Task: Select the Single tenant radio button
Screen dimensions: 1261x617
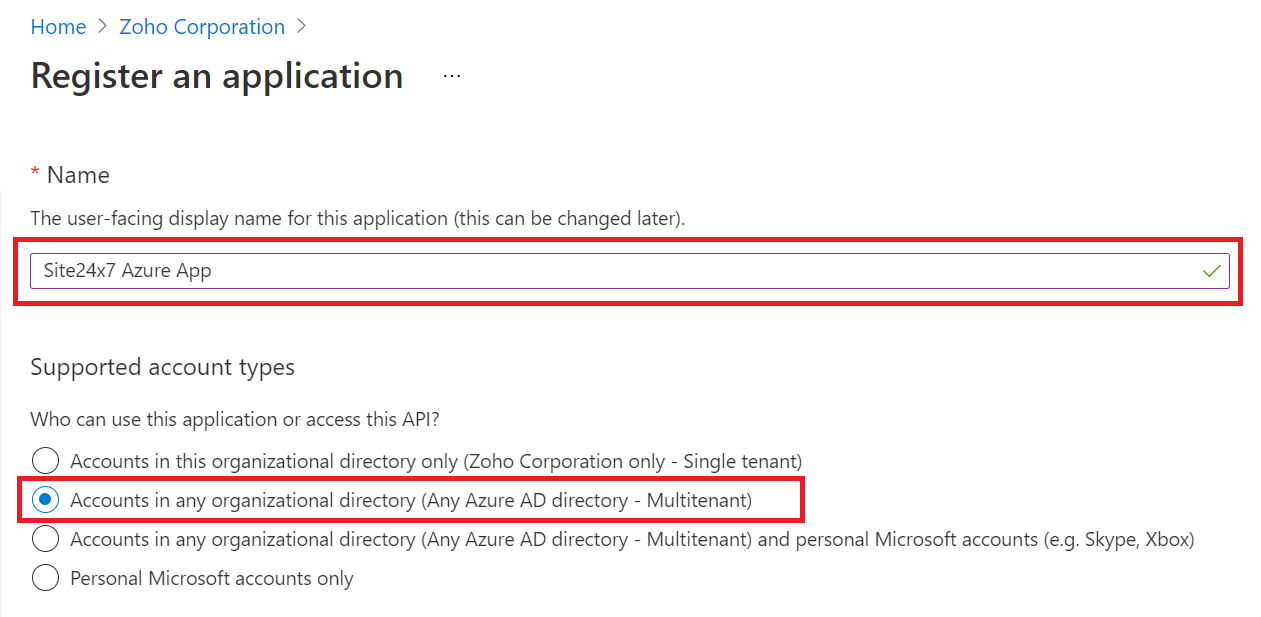Action: pyautogui.click(x=46, y=461)
